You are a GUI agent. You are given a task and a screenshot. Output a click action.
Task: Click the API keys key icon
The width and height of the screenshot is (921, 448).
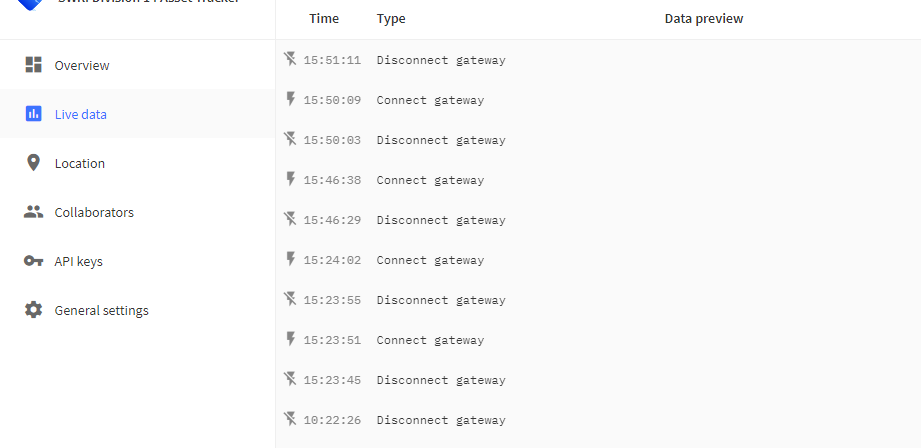click(x=33, y=261)
